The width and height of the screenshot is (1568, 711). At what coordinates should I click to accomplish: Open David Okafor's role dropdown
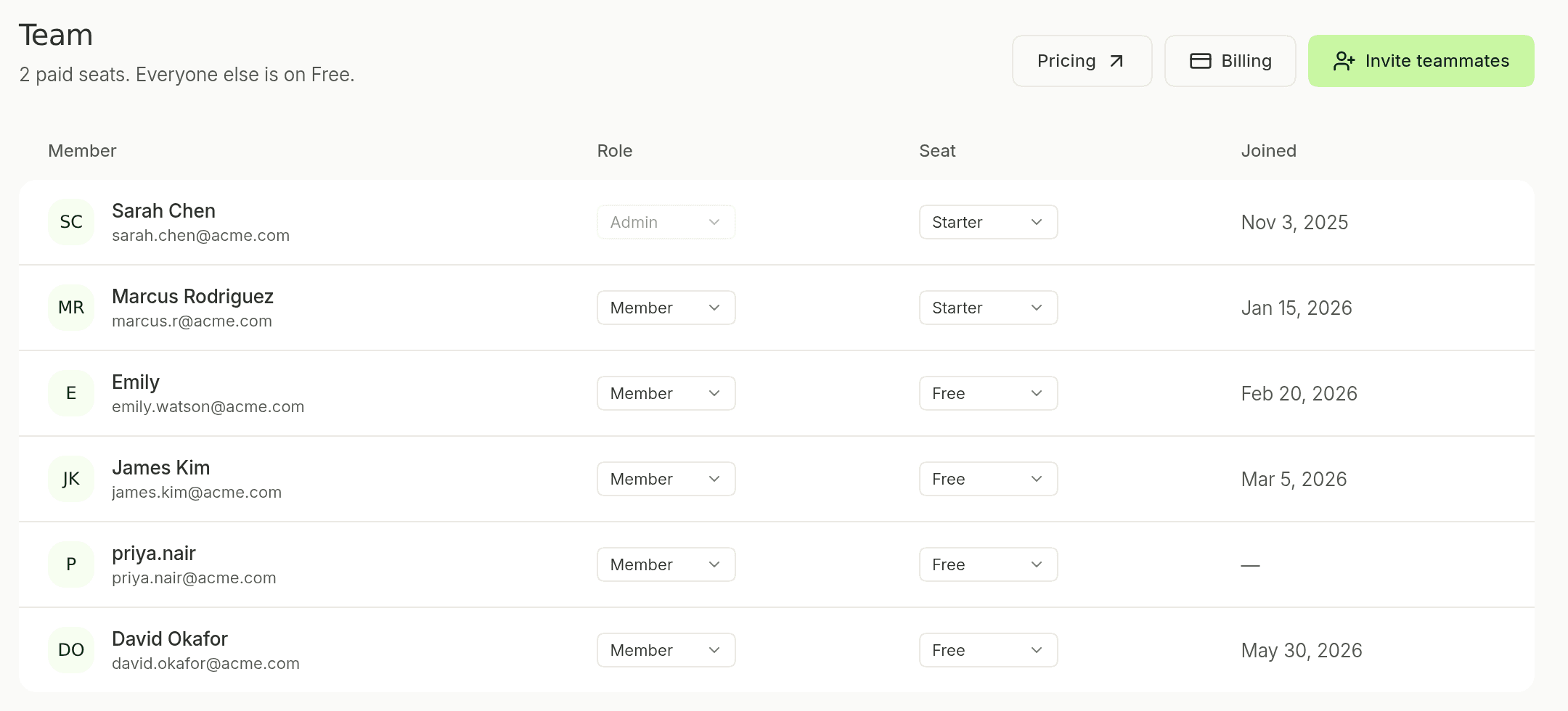click(x=666, y=650)
